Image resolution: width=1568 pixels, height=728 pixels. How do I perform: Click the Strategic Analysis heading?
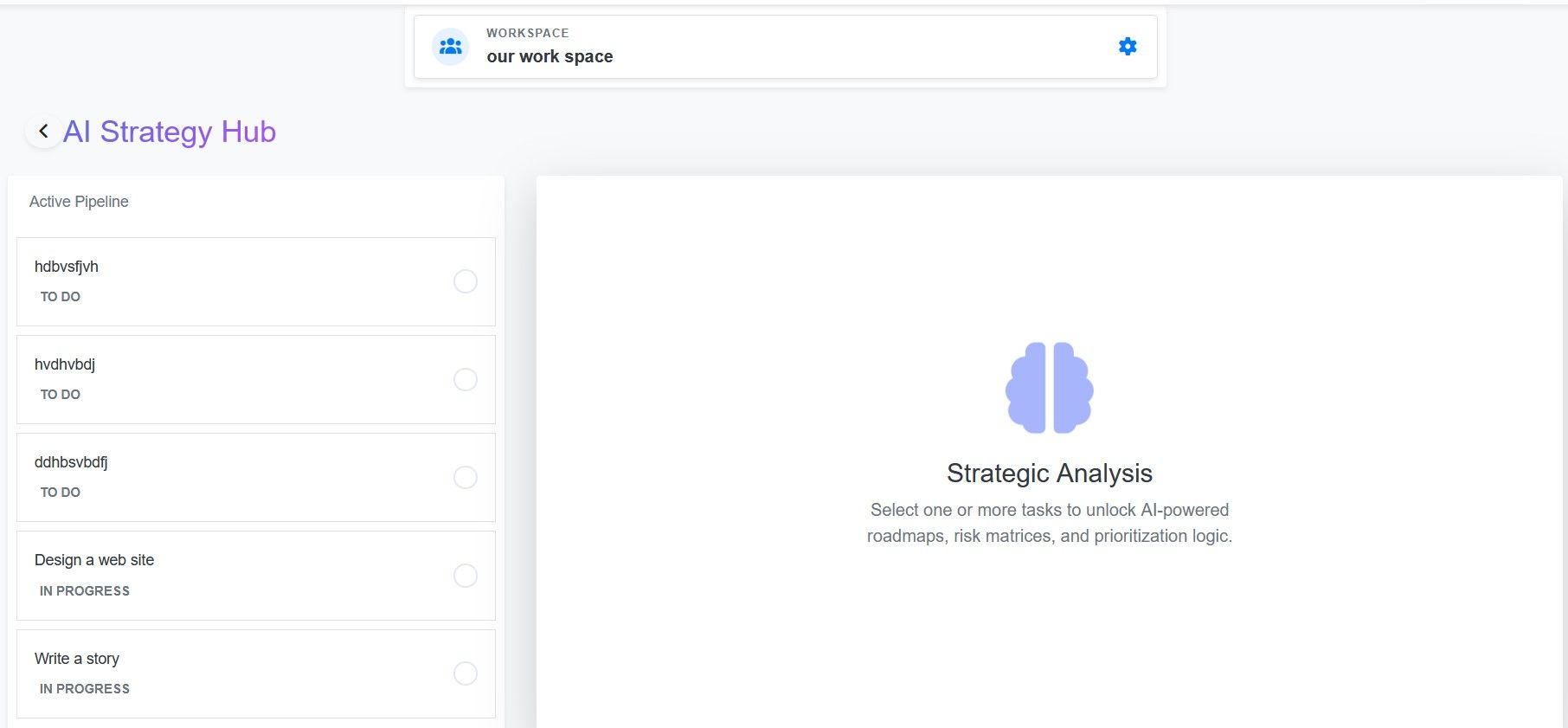1049,474
